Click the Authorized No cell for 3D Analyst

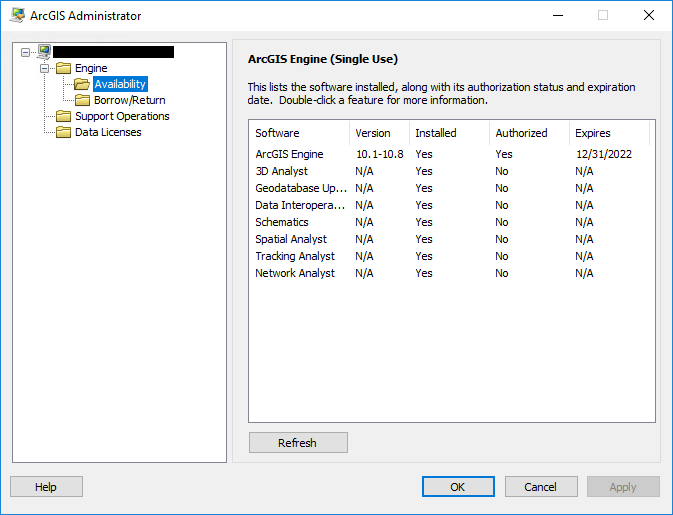coord(502,171)
